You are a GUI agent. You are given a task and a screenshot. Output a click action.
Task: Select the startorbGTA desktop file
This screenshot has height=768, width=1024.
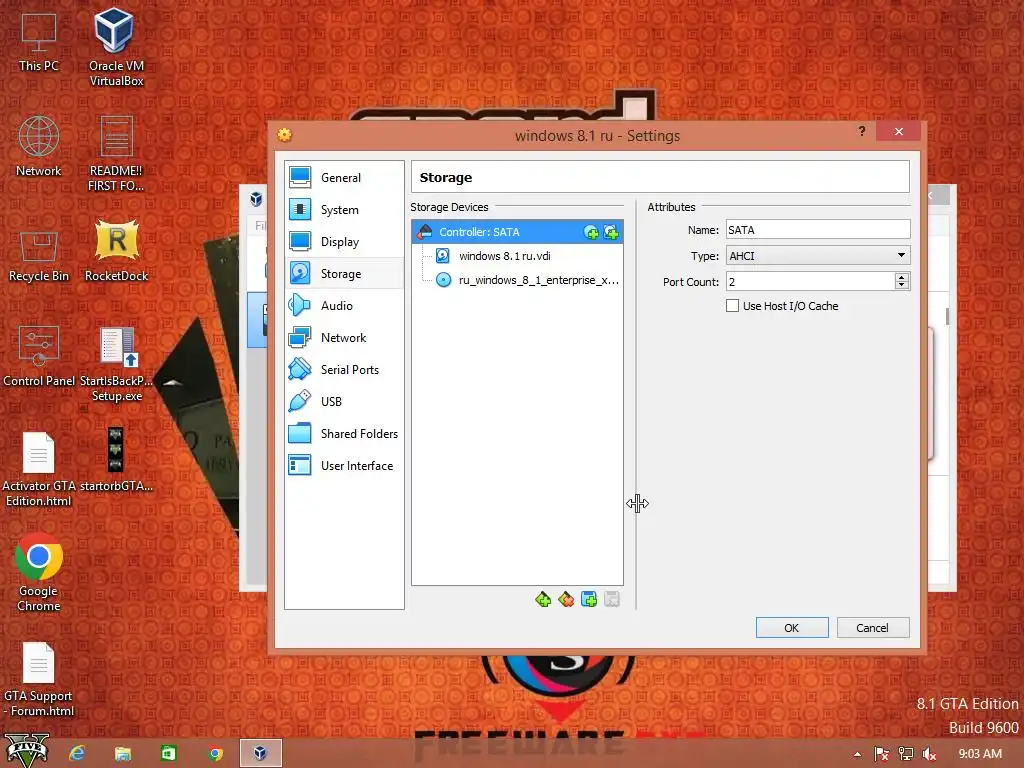(x=116, y=460)
